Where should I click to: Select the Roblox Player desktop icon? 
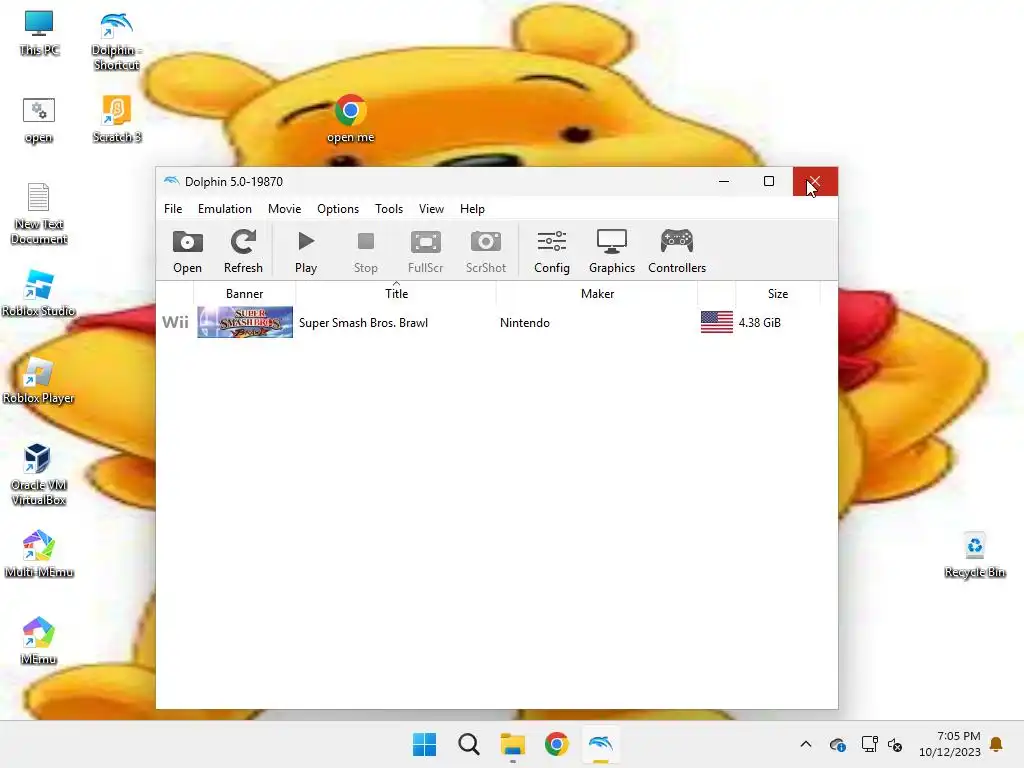point(39,380)
